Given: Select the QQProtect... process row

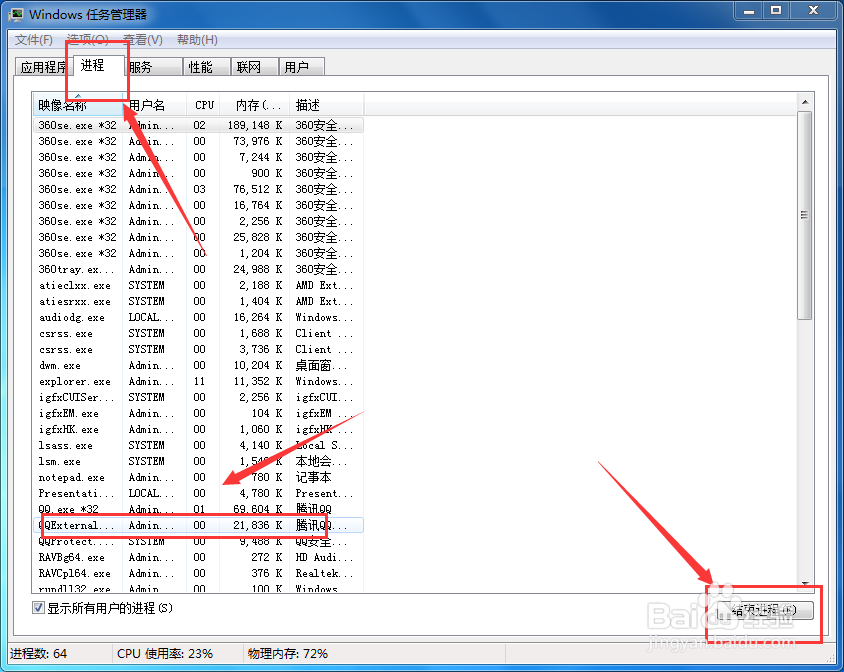Looking at the screenshot, I should (x=198, y=541).
